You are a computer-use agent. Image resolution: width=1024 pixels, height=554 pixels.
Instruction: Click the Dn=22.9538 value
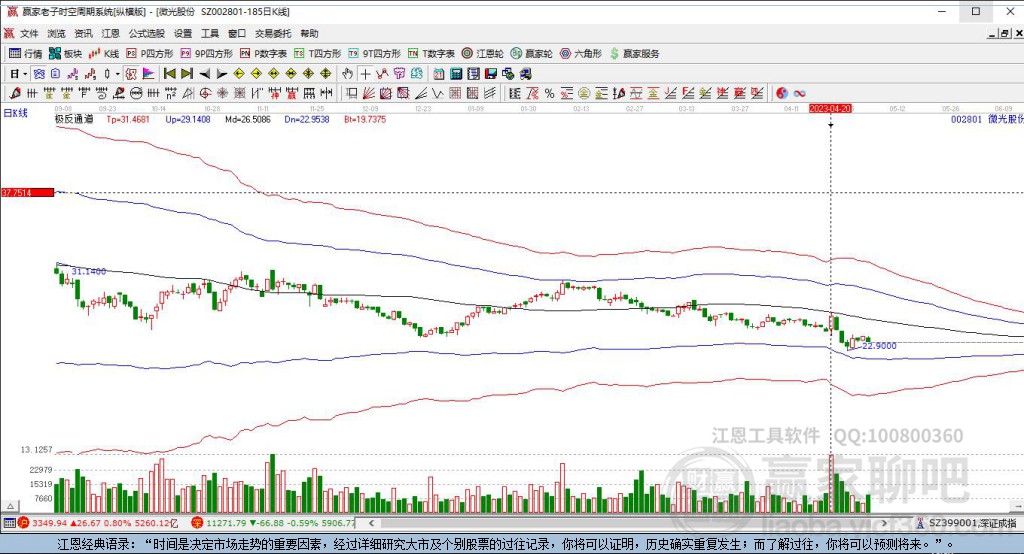pyautogui.click(x=307, y=120)
